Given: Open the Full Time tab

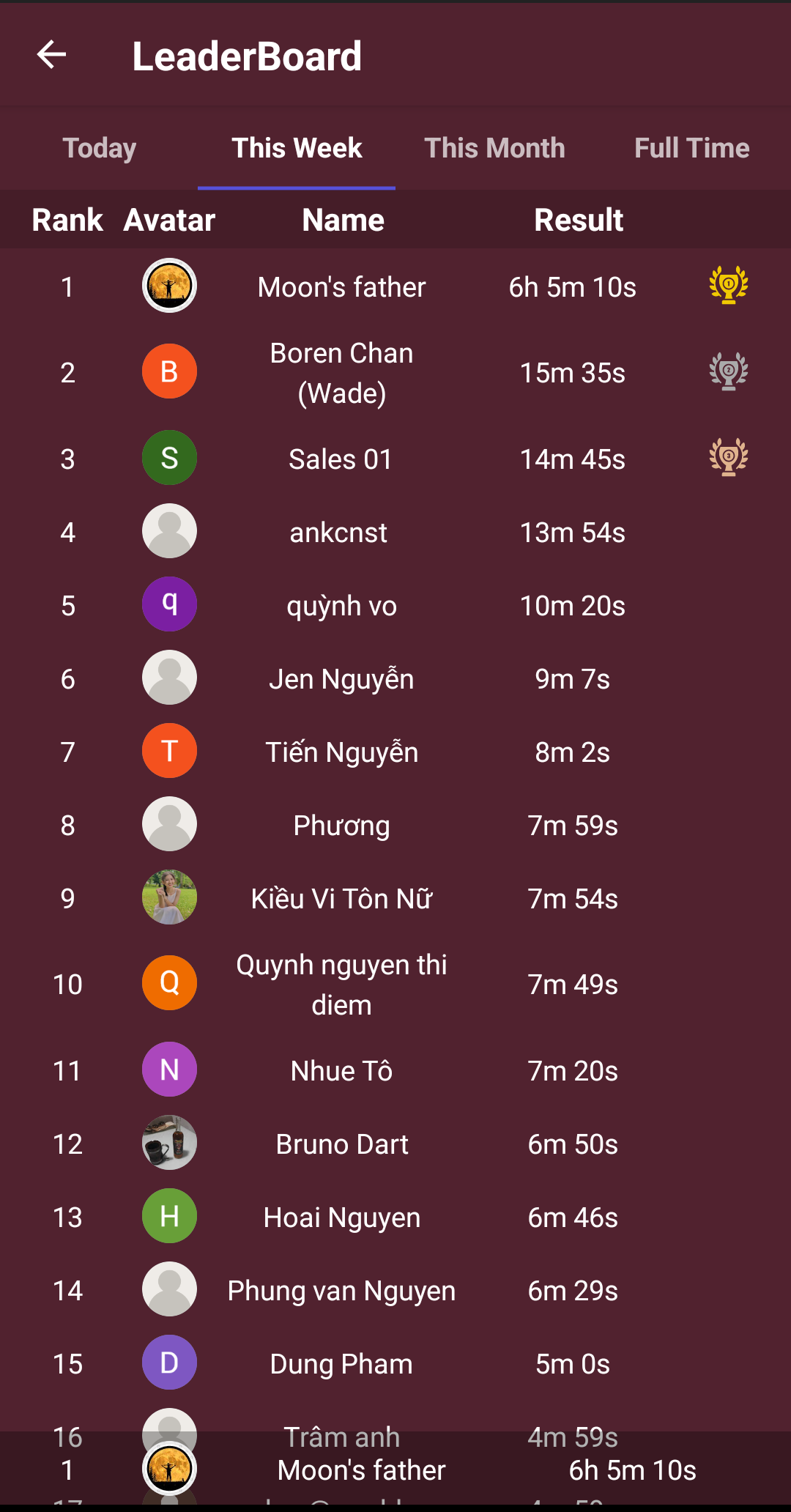Looking at the screenshot, I should pyautogui.click(x=692, y=148).
